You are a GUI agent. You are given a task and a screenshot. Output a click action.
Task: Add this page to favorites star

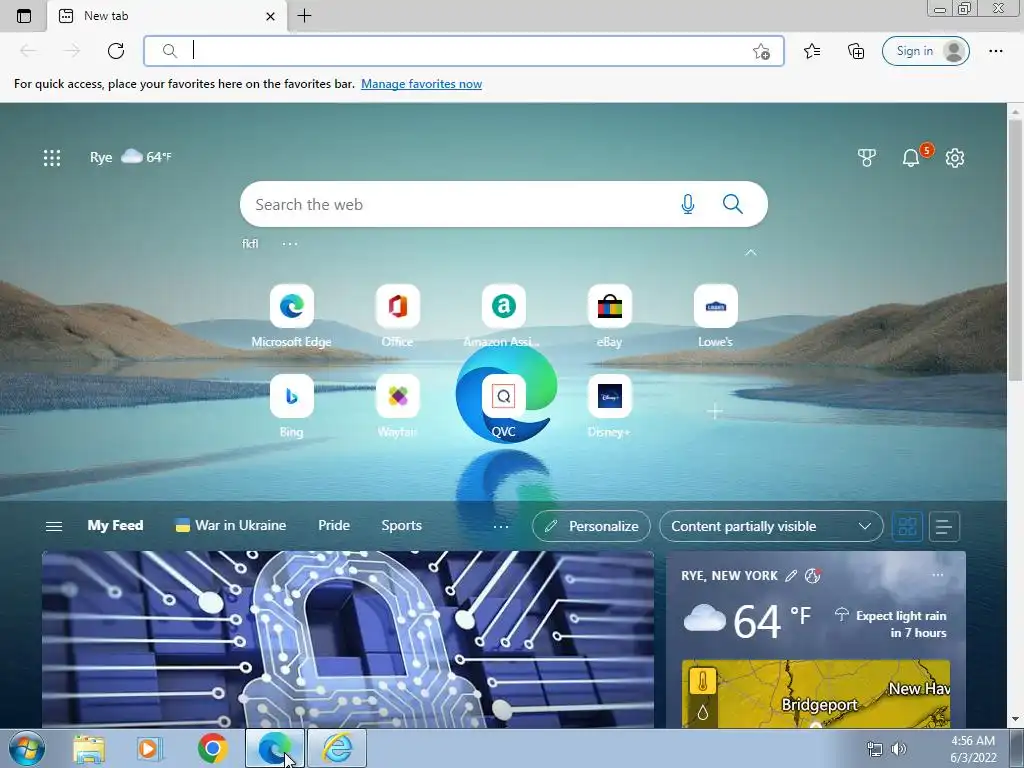point(761,52)
